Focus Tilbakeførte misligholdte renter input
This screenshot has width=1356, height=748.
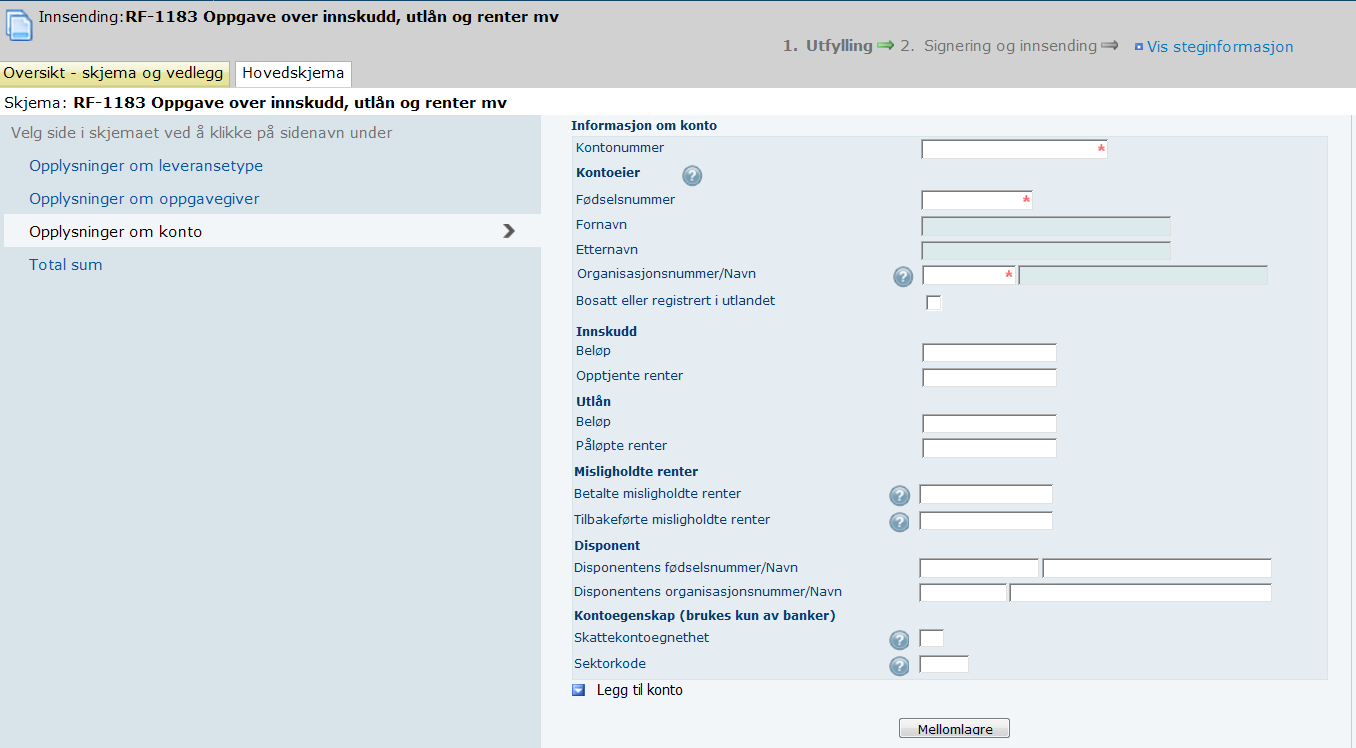click(x=986, y=520)
